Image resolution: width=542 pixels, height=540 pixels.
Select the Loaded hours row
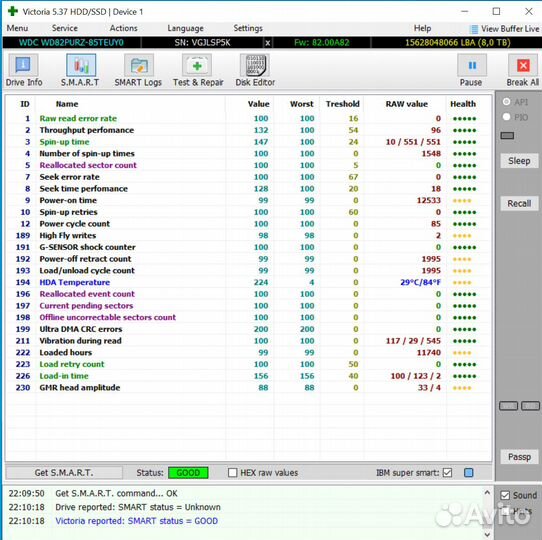[248, 353]
